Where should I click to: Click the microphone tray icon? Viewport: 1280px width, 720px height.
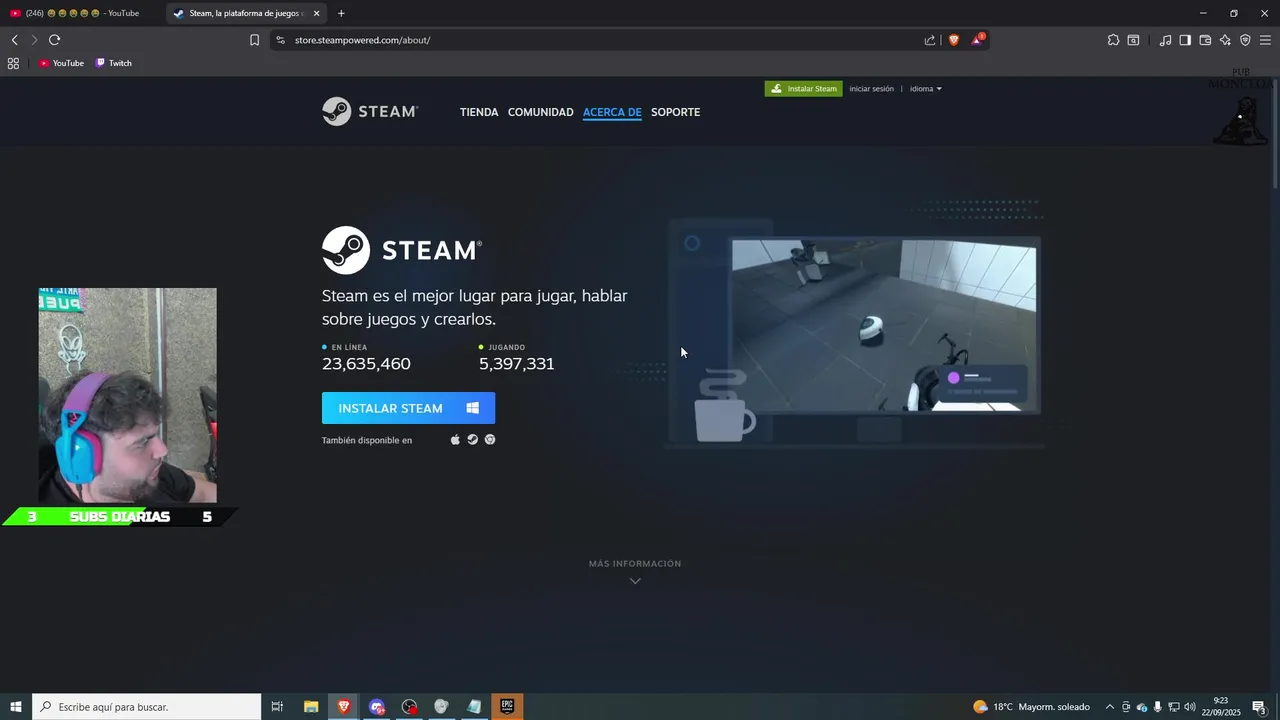(x=1158, y=707)
